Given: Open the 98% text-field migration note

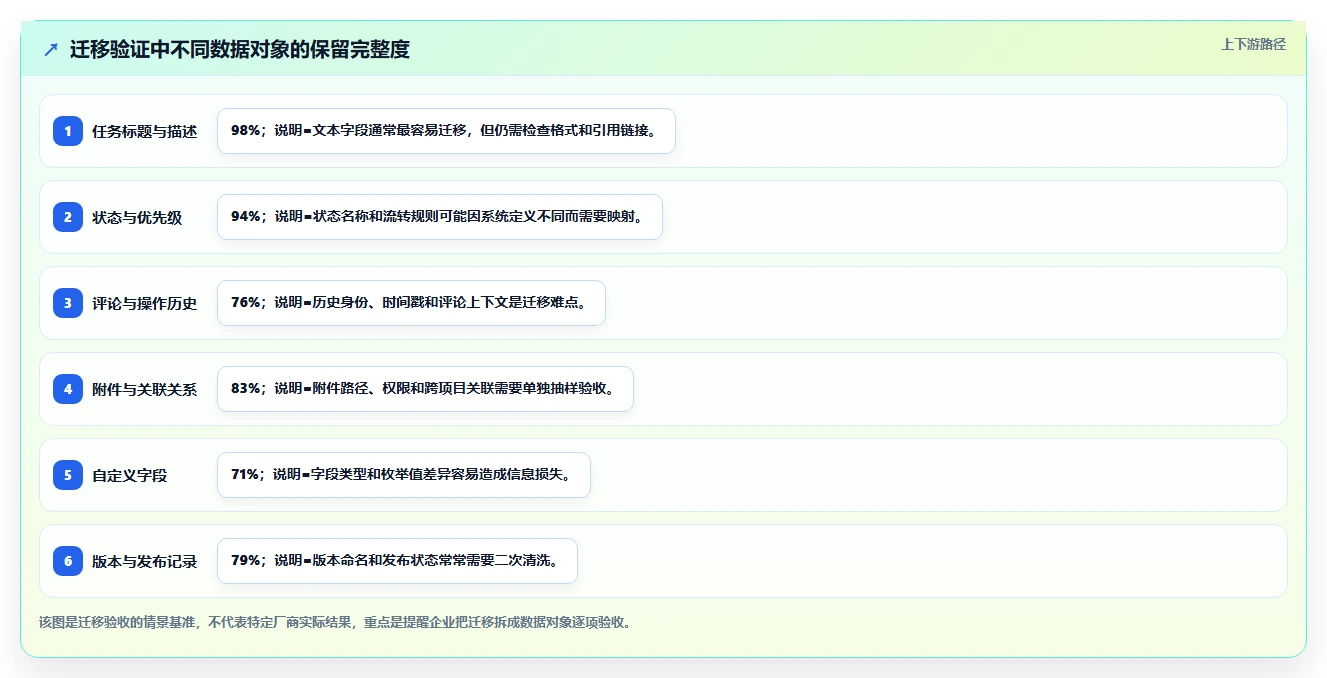Looking at the screenshot, I should (446, 131).
